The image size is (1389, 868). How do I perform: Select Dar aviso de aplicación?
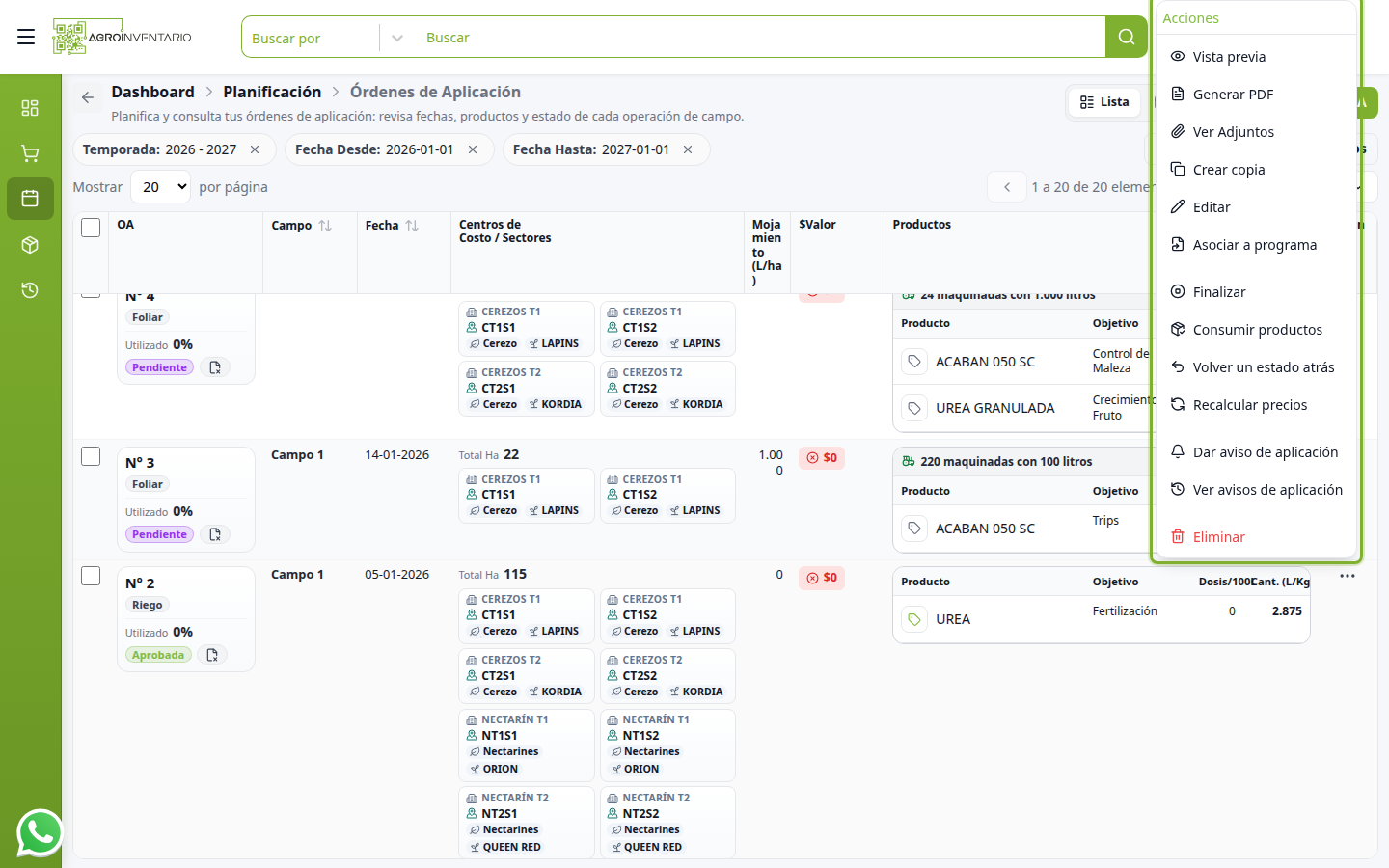point(1256,452)
